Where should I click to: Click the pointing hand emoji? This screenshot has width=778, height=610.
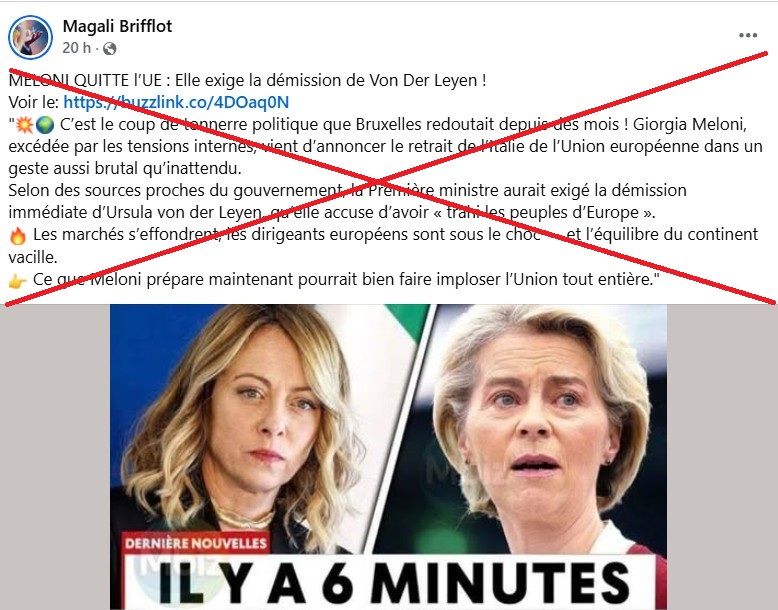tap(18, 281)
